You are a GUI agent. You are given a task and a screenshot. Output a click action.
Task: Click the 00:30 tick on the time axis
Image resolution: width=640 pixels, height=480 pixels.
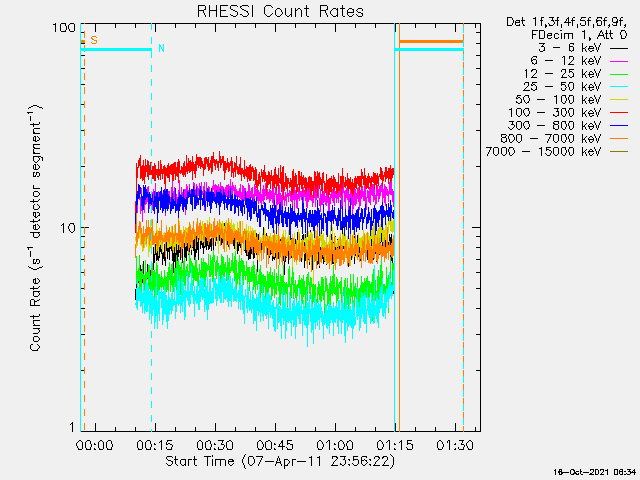tap(215, 444)
